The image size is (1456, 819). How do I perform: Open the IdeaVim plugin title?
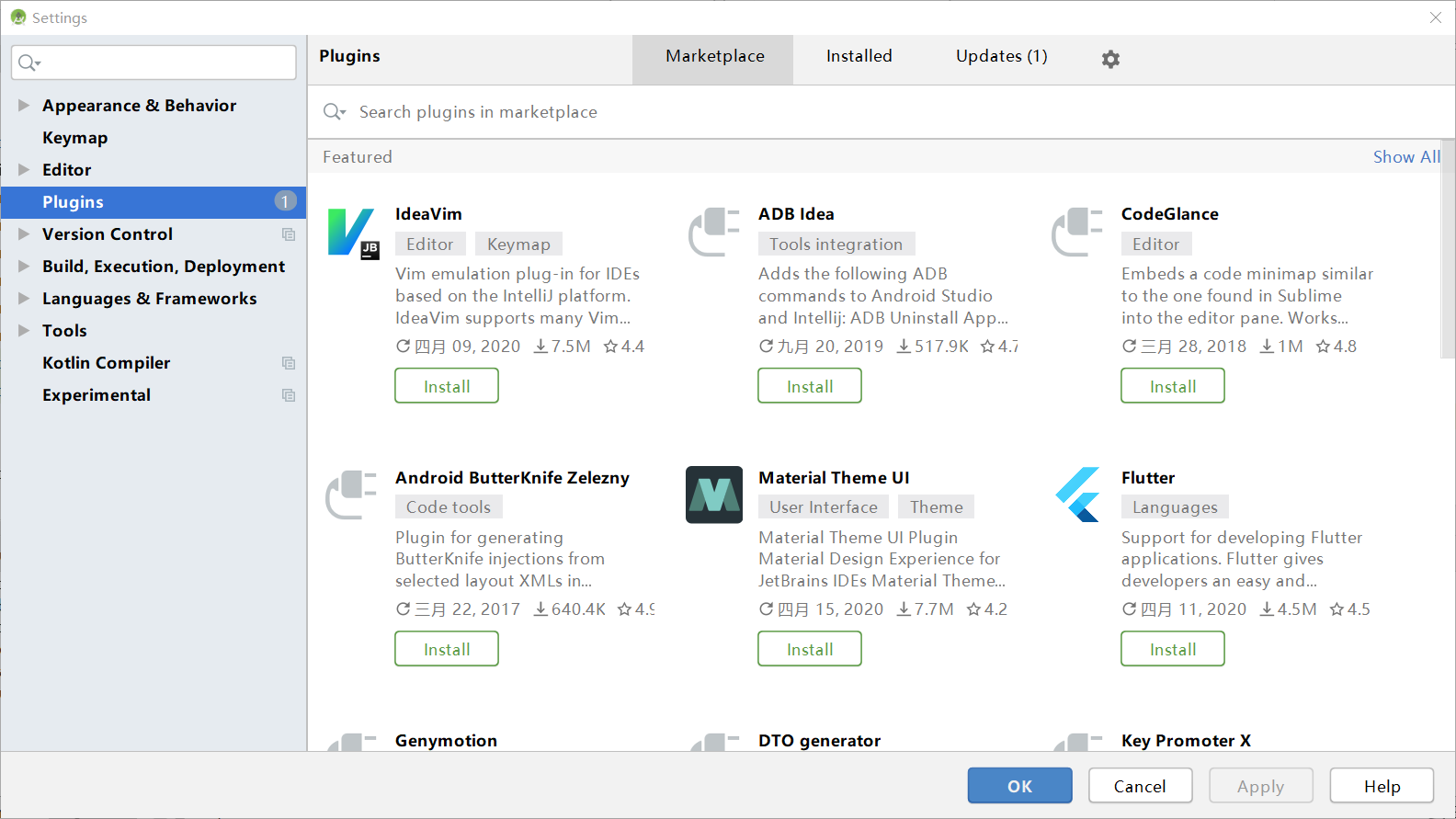pyautogui.click(x=428, y=214)
